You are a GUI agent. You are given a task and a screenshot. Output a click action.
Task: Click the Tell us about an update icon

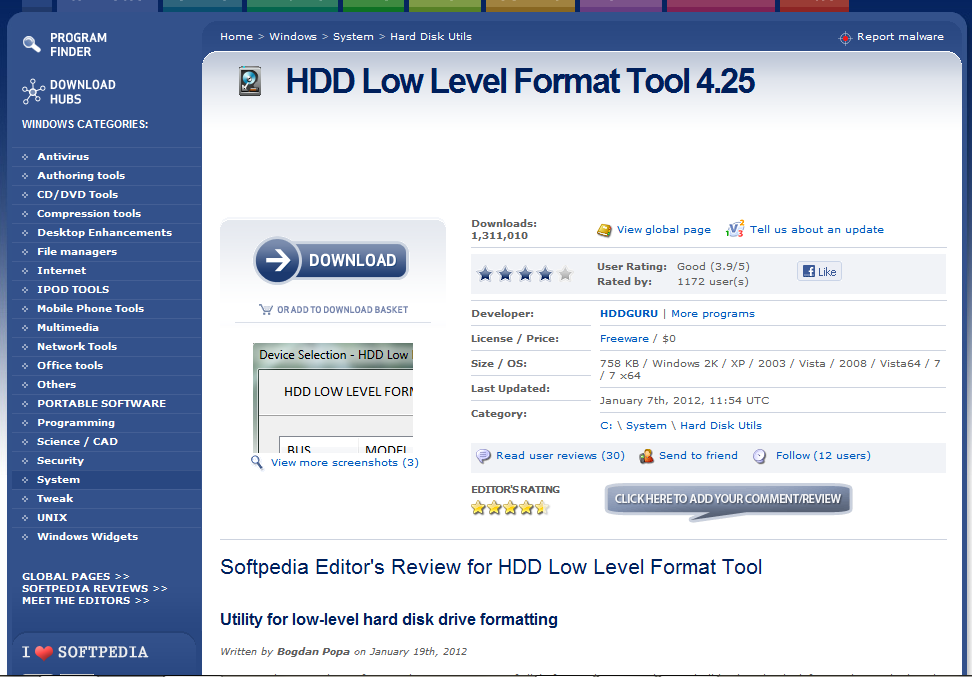[735, 229]
